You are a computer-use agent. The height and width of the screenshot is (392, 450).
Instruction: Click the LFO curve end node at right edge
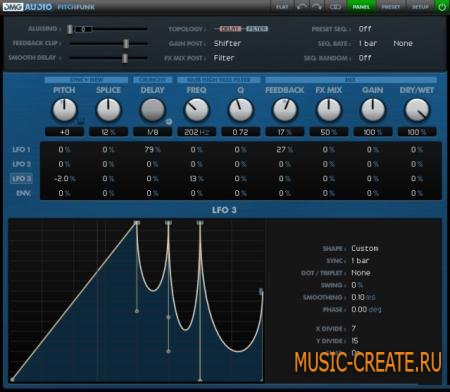point(261,292)
